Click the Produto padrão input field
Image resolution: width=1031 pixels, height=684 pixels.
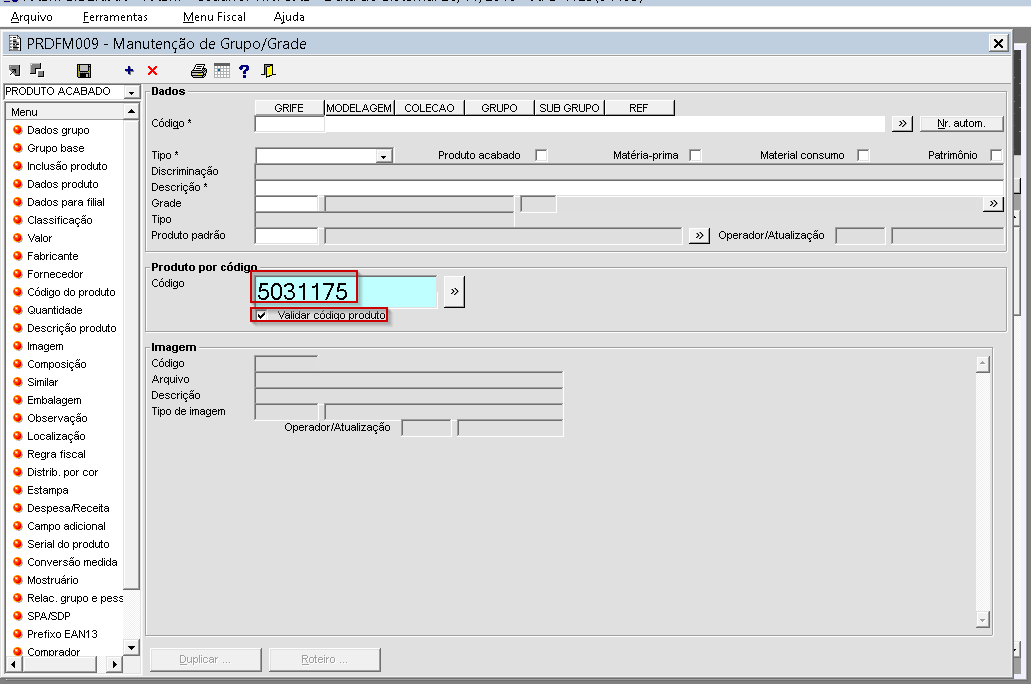pos(286,235)
